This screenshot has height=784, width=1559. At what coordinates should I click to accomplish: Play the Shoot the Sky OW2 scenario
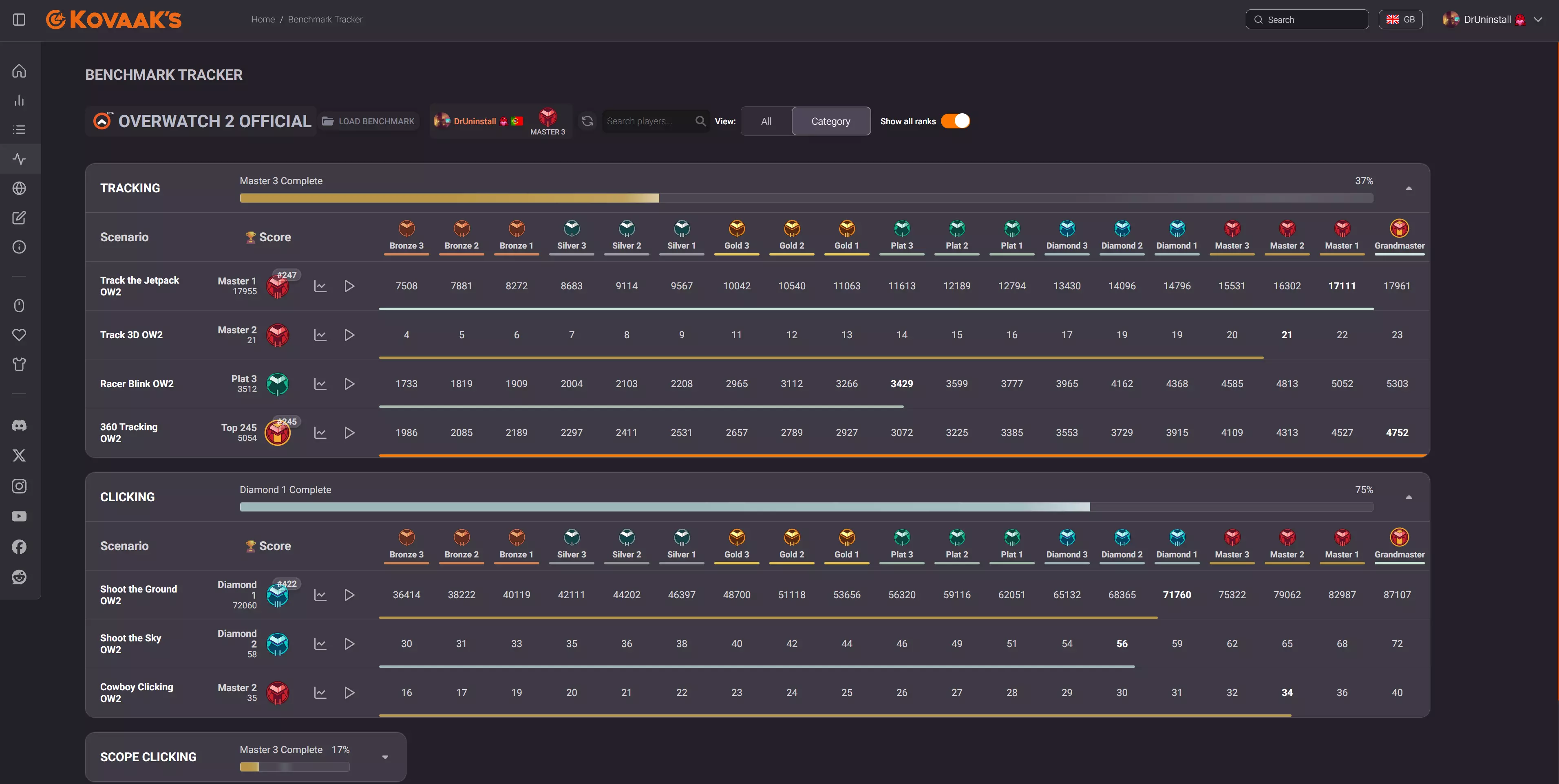pyautogui.click(x=349, y=644)
